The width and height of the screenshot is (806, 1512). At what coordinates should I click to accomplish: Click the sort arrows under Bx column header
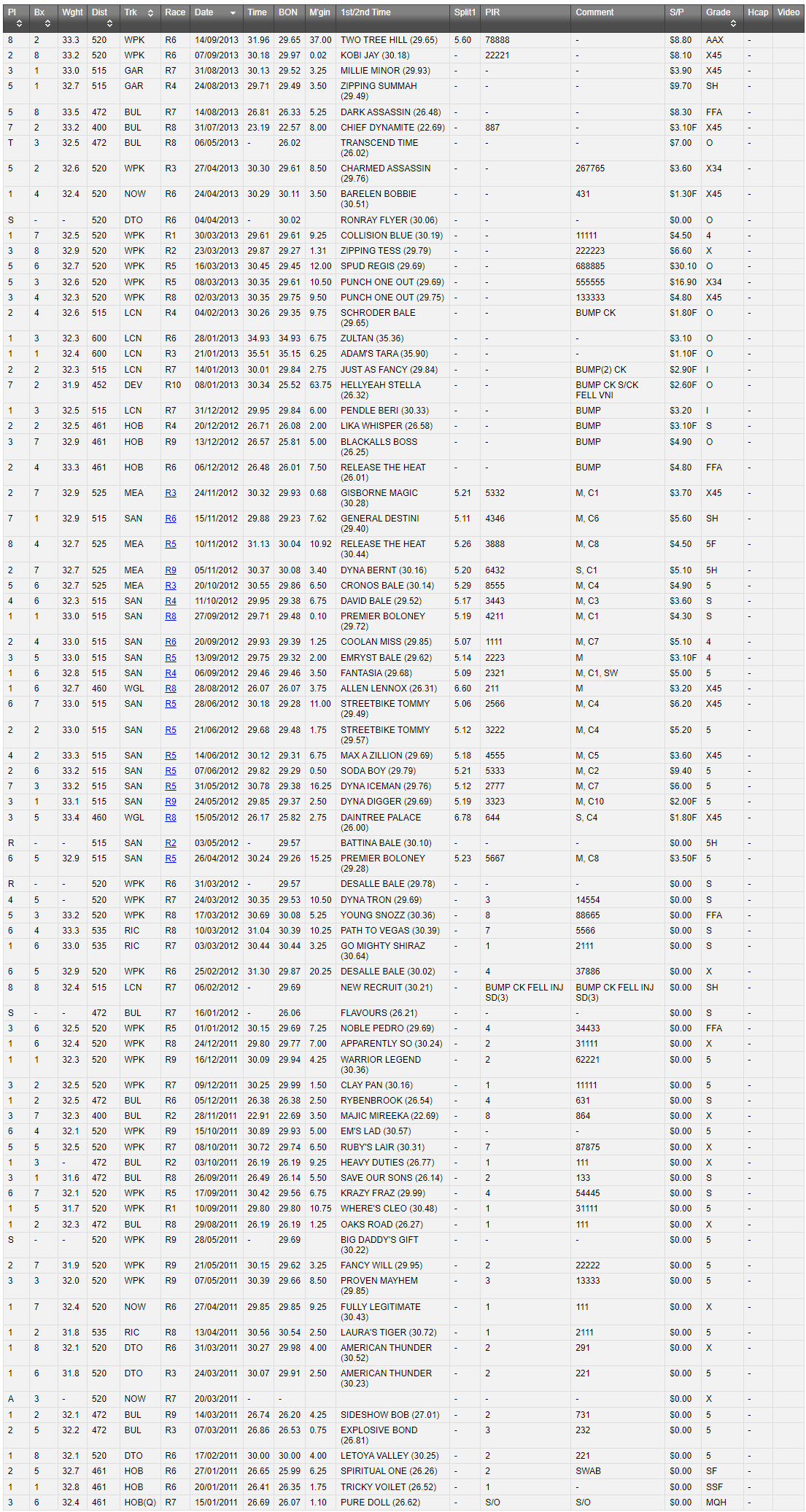pos(39,24)
